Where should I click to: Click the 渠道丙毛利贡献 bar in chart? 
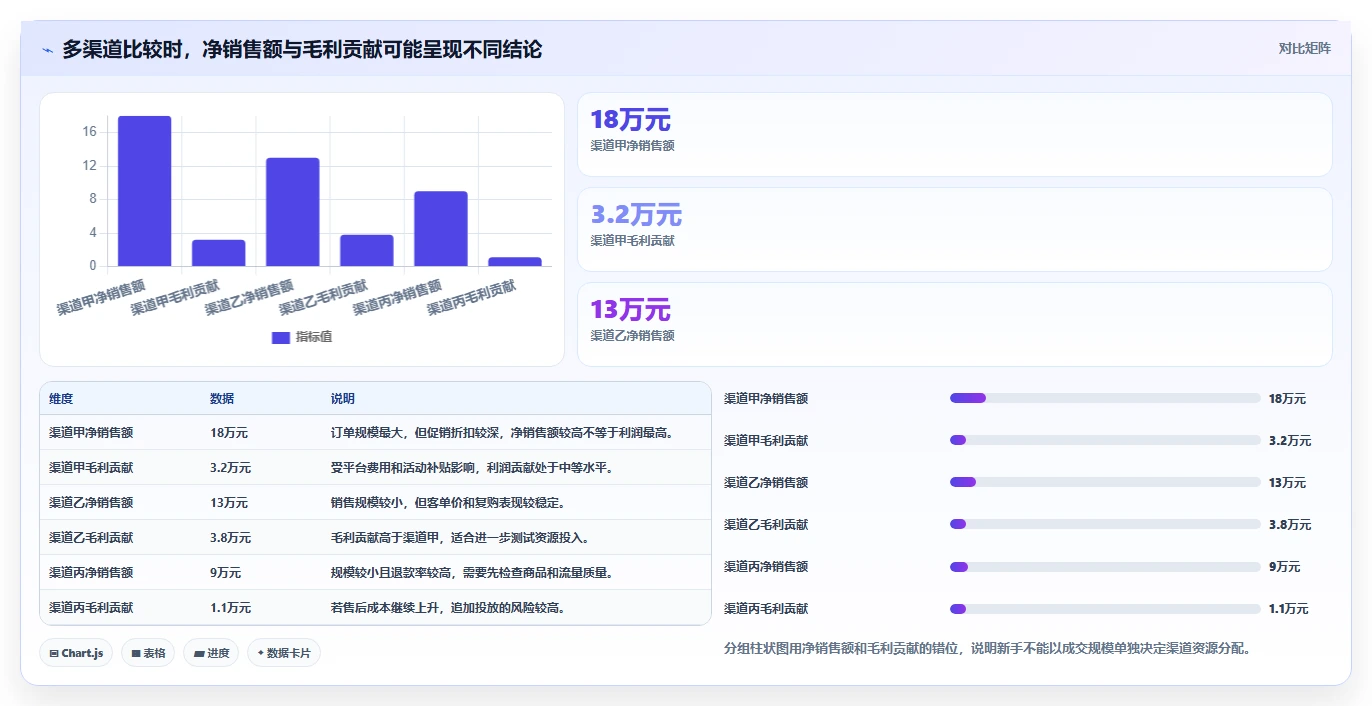[x=515, y=262]
